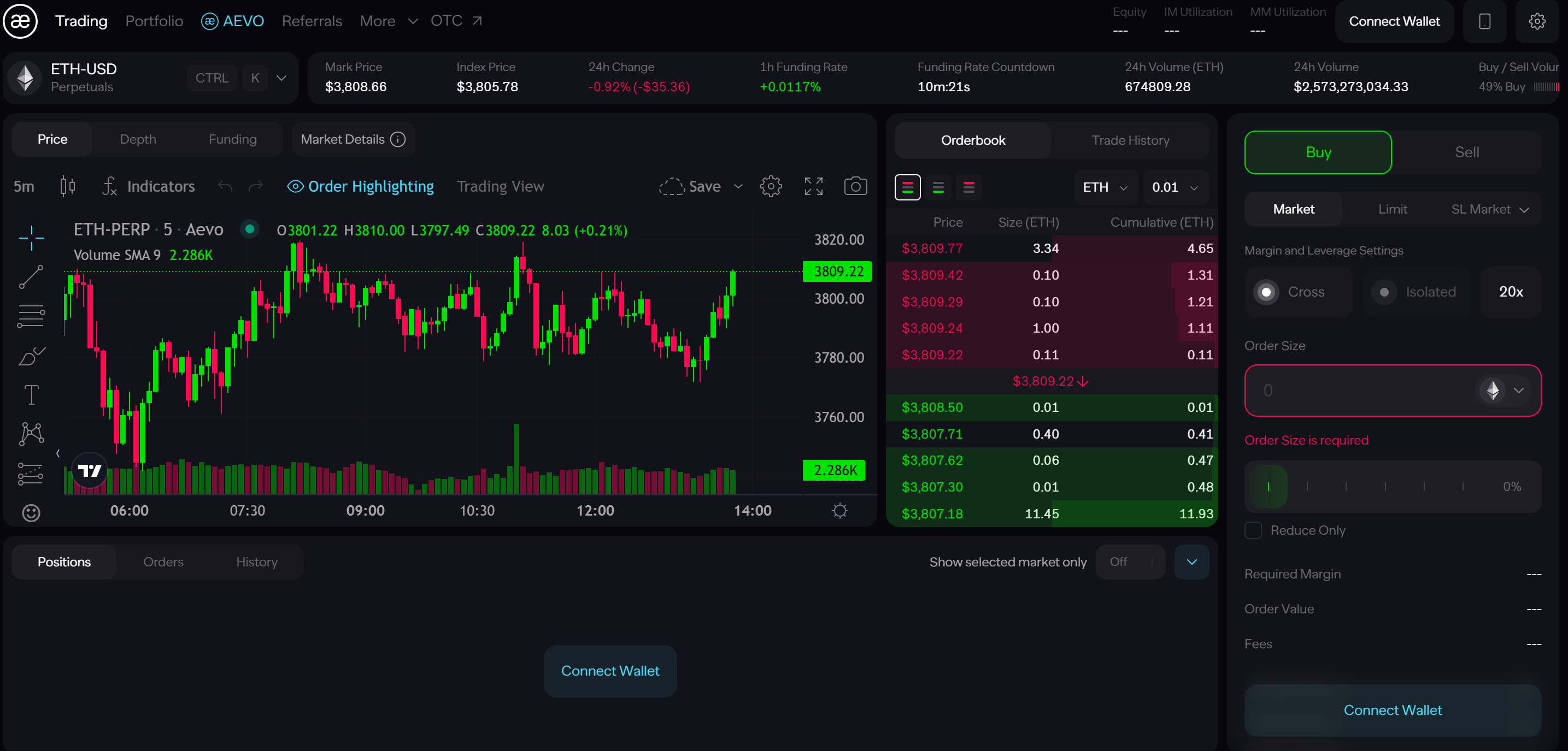Enter fullscreen chart mode
The image size is (1568, 751).
click(813, 186)
